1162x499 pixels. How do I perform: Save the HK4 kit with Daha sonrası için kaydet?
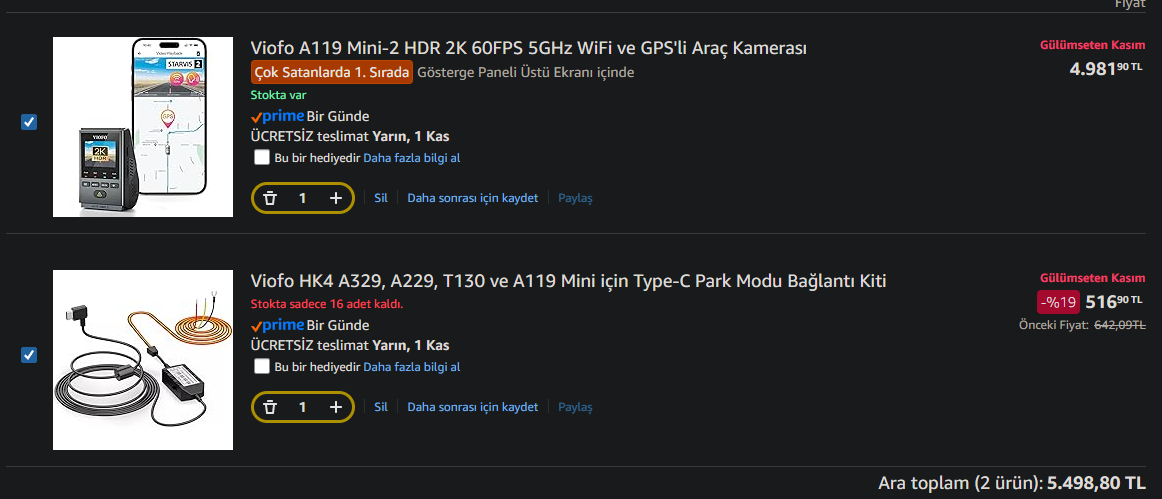coord(473,407)
